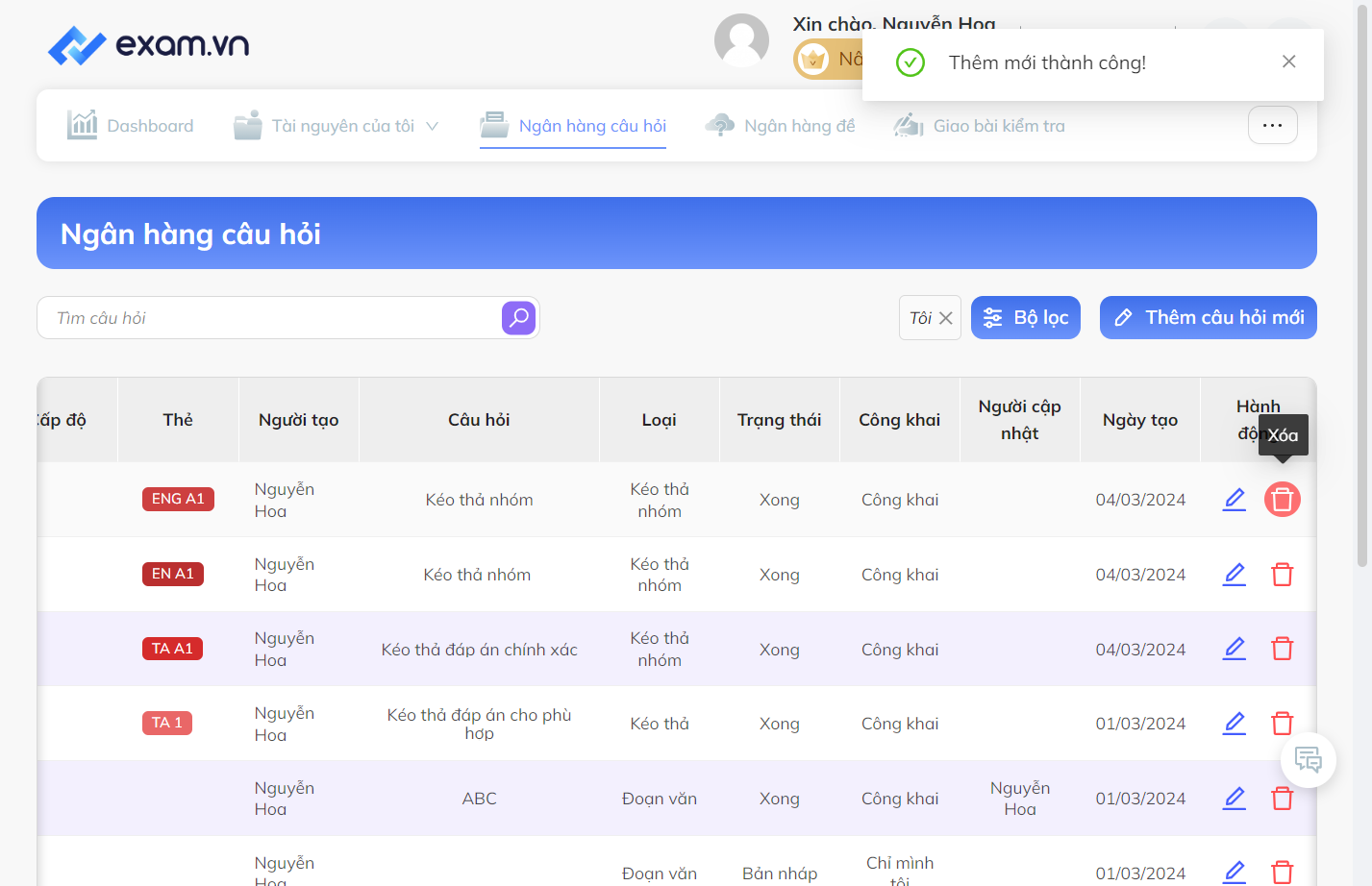Screen dimensions: 1372x886
Task: Click edit pencil for EN A1 row
Action: tap(1235, 574)
